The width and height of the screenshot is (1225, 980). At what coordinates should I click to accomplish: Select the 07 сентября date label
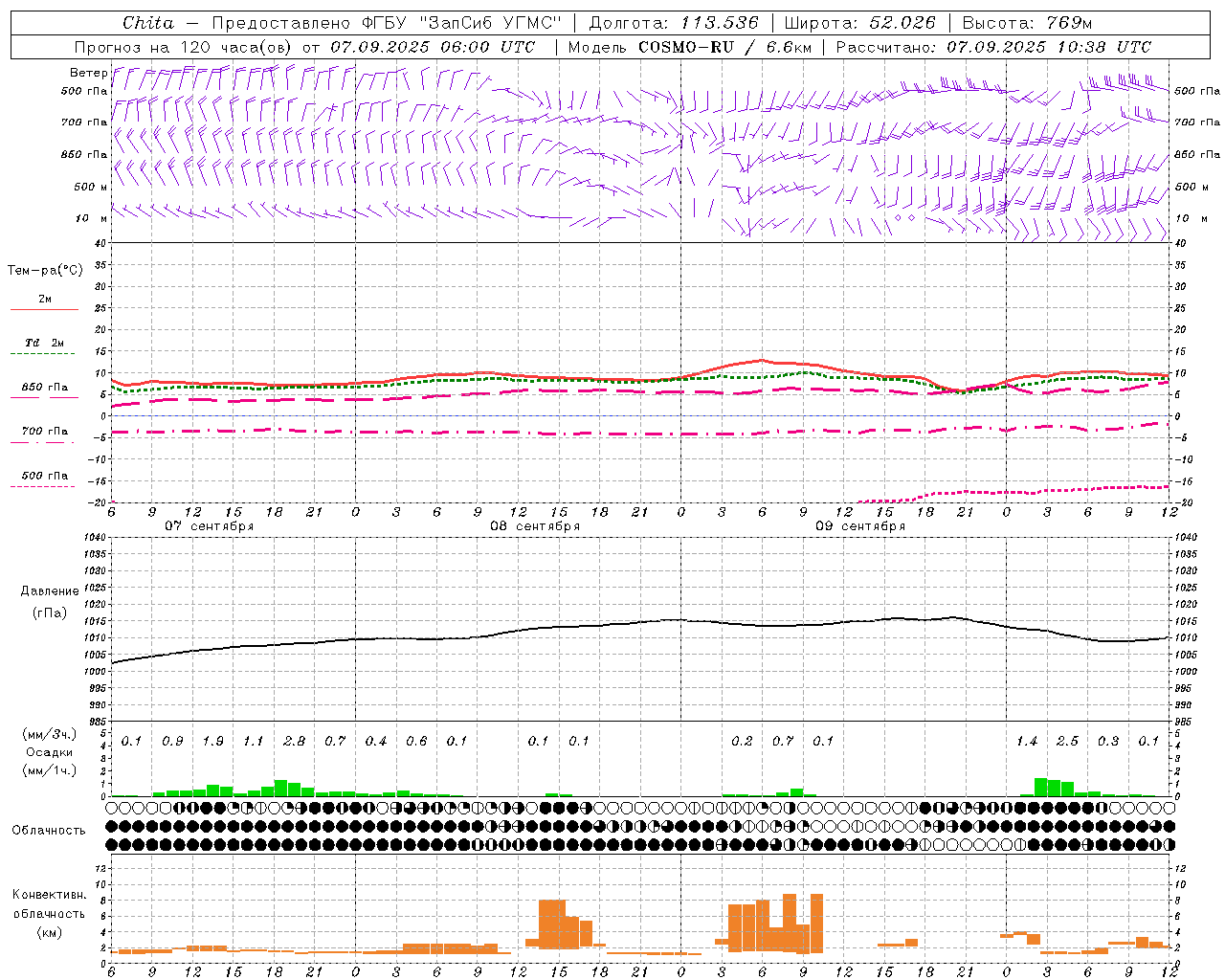[x=209, y=526]
